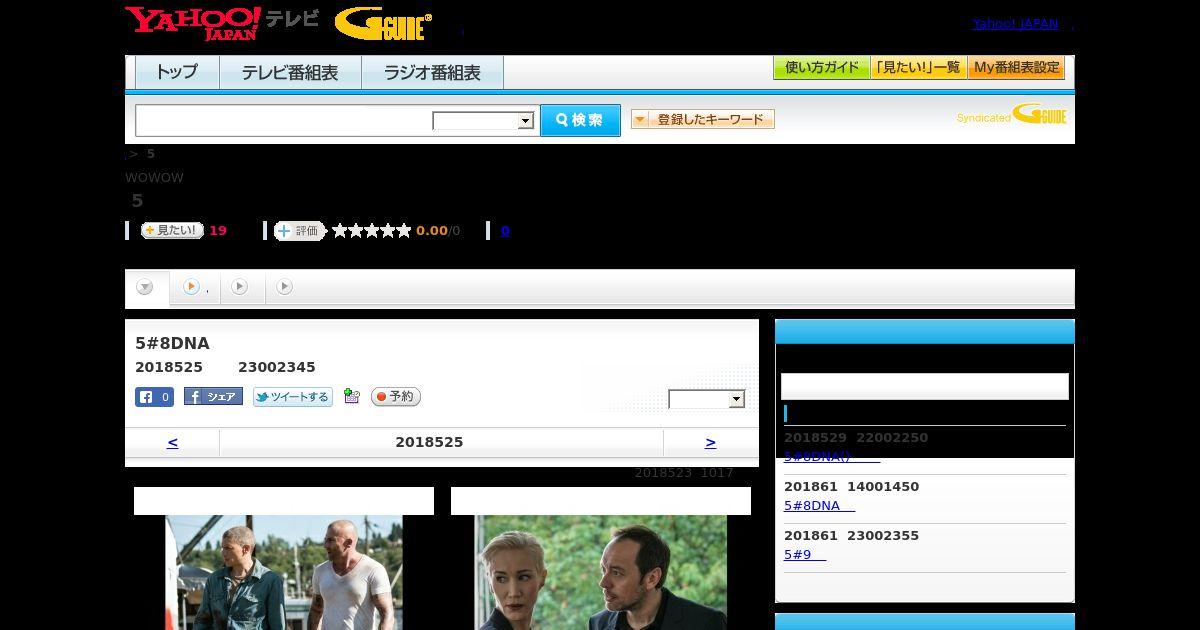Click the ツイートする Twitter button
Screen dimensions: 1200x630
coord(292,397)
